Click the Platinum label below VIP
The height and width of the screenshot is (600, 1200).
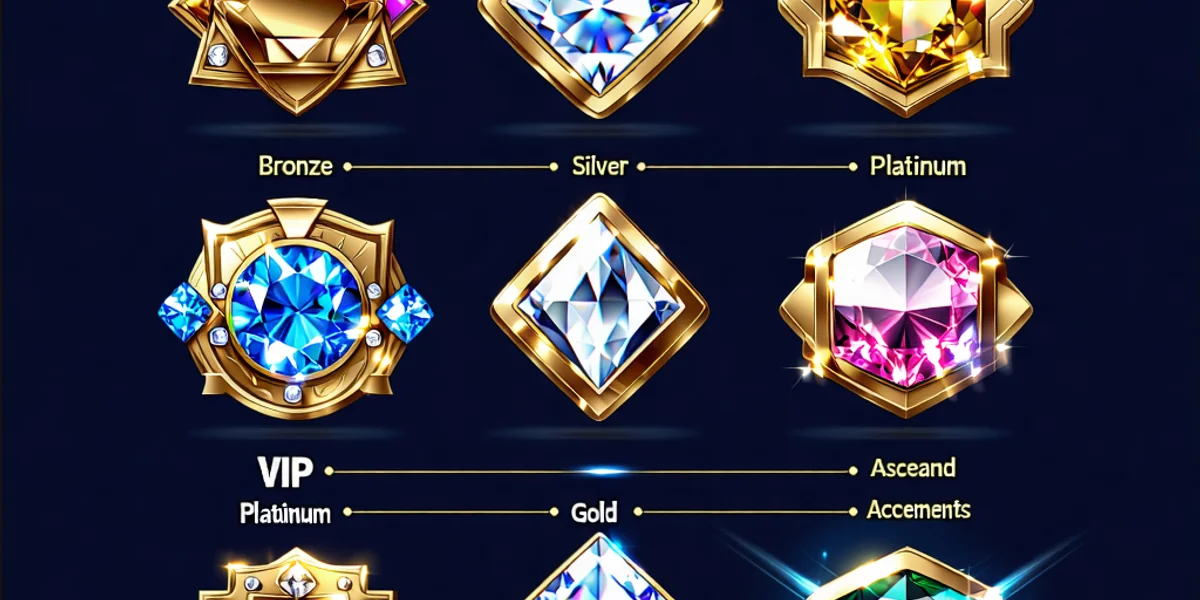[x=285, y=514]
